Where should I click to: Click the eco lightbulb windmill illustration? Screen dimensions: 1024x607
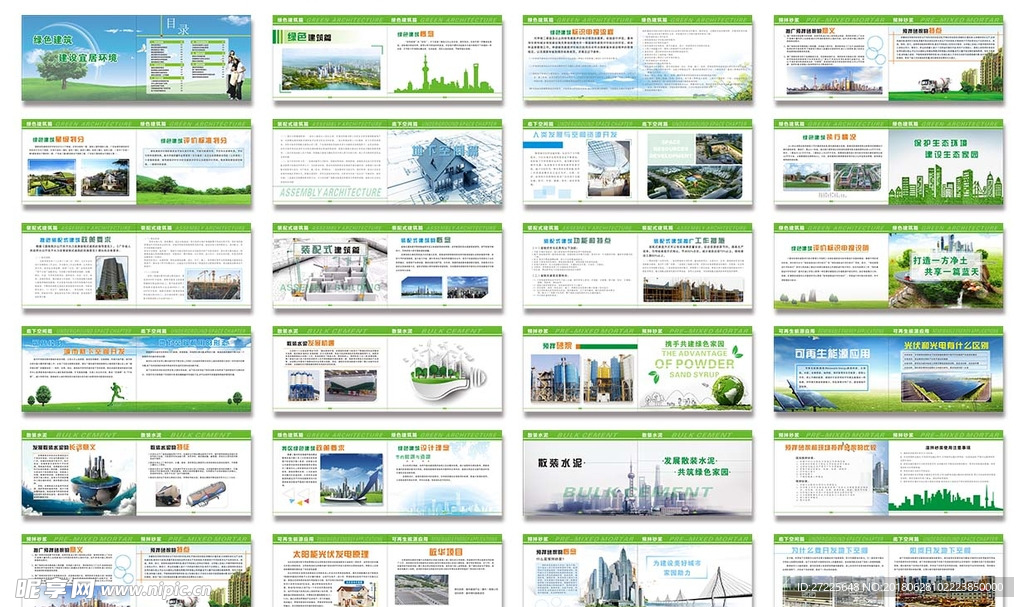pyautogui.click(x=445, y=370)
